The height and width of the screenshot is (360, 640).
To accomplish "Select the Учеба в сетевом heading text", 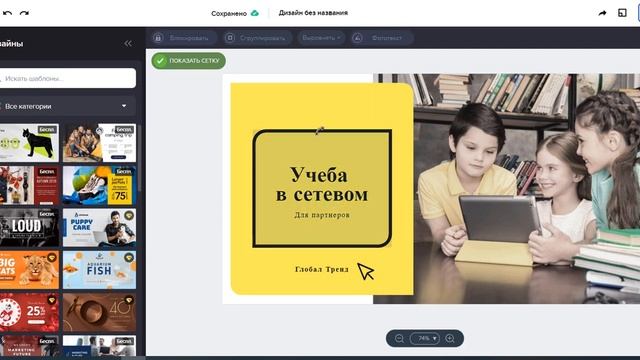I will [x=322, y=184].
